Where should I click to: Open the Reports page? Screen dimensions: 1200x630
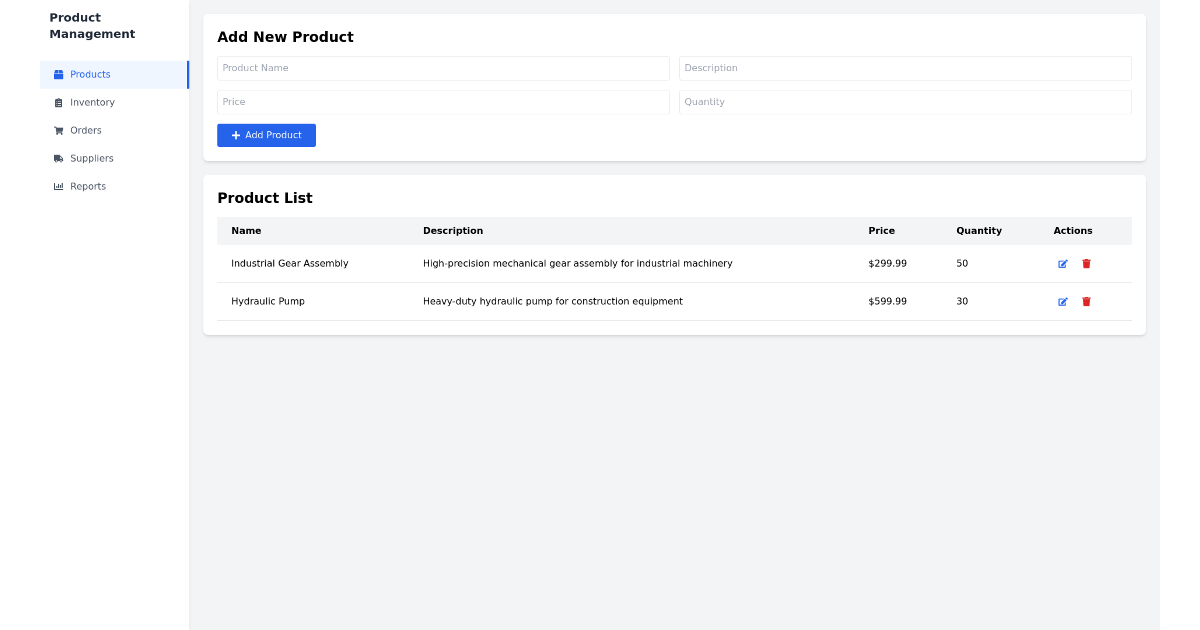coord(88,186)
